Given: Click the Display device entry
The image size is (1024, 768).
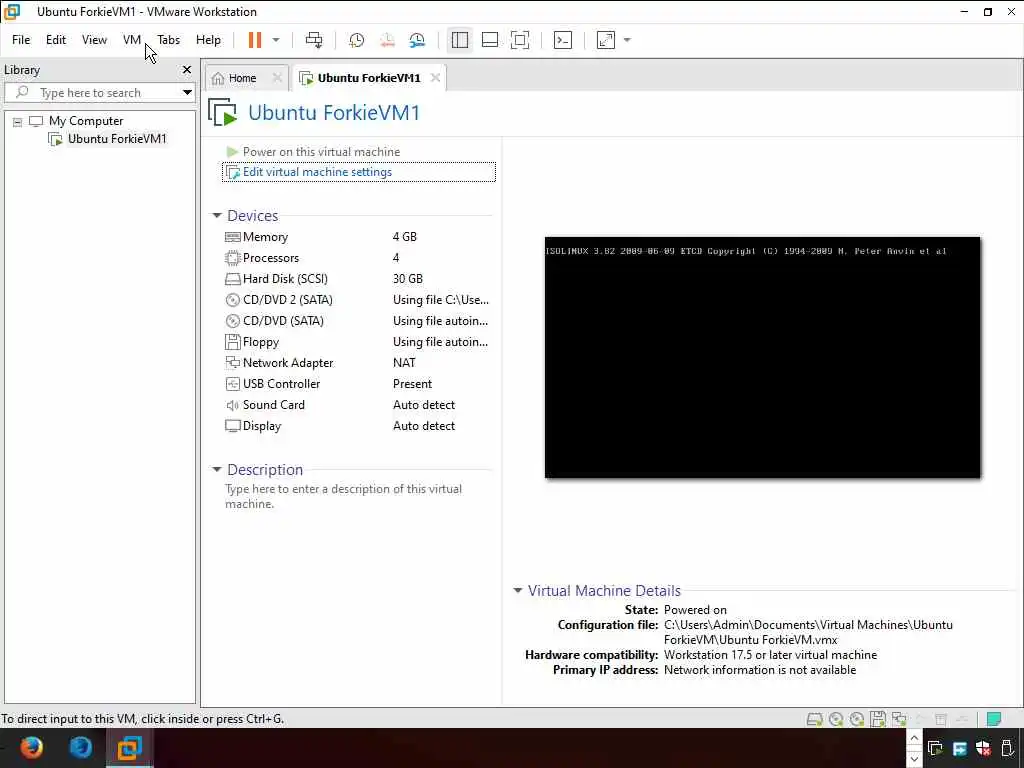Looking at the screenshot, I should point(261,426).
